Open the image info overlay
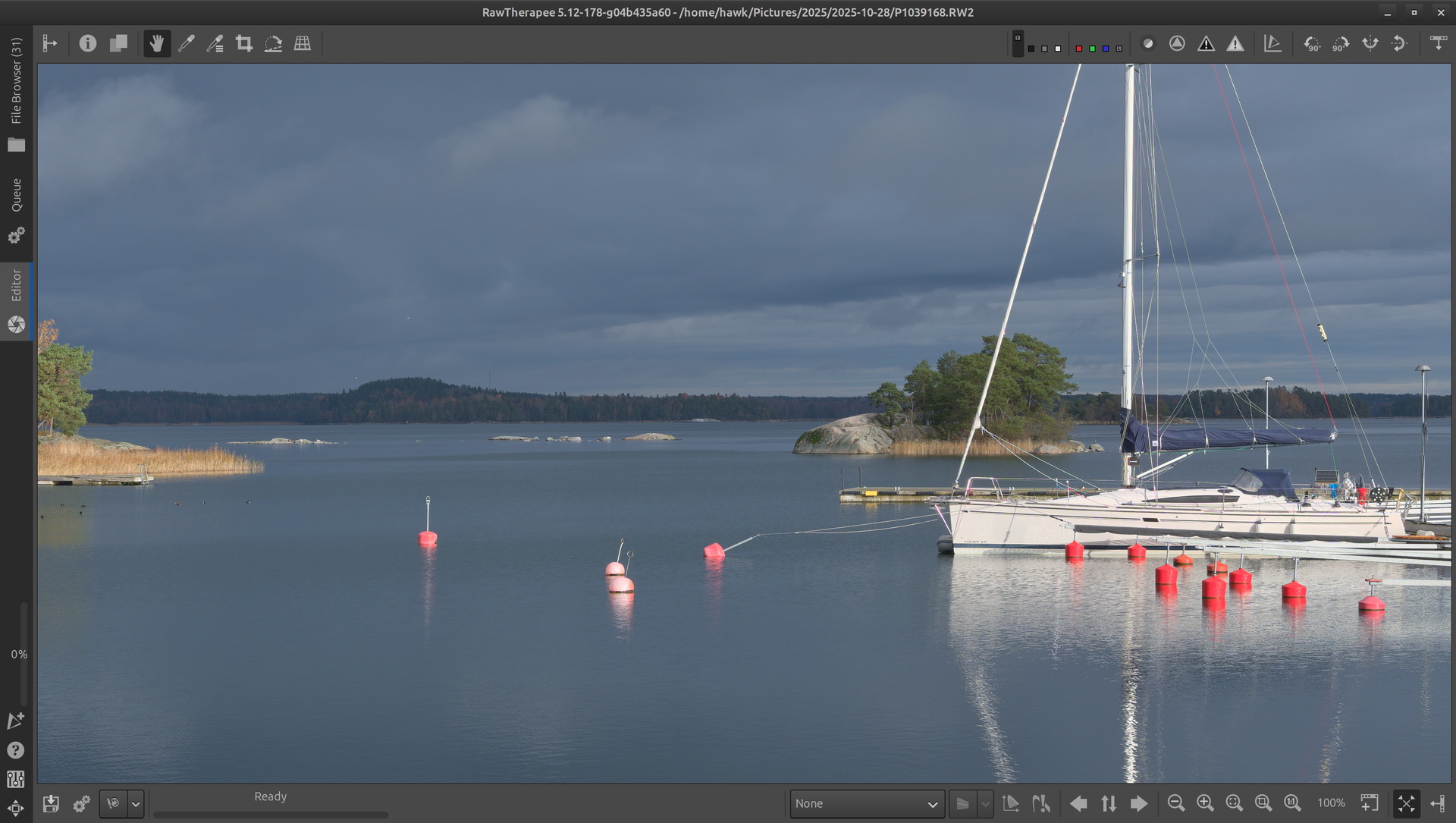 88,44
